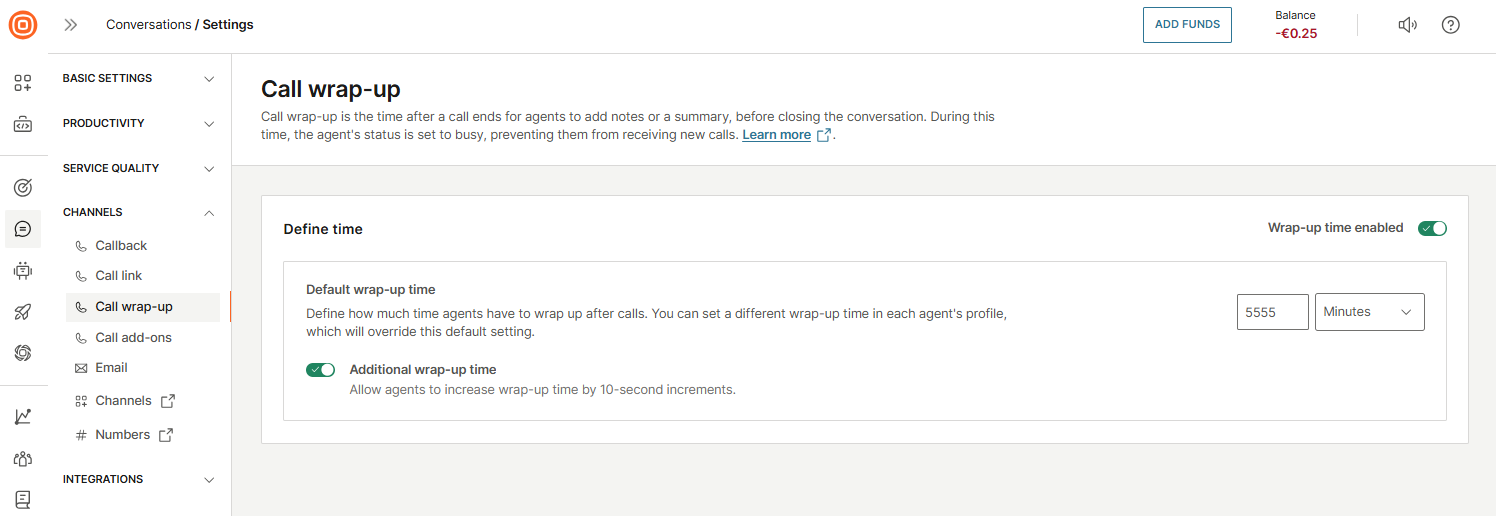The height and width of the screenshot is (516, 1496).
Task: Turn off Additional wrap-up time toggle
Action: click(320, 370)
